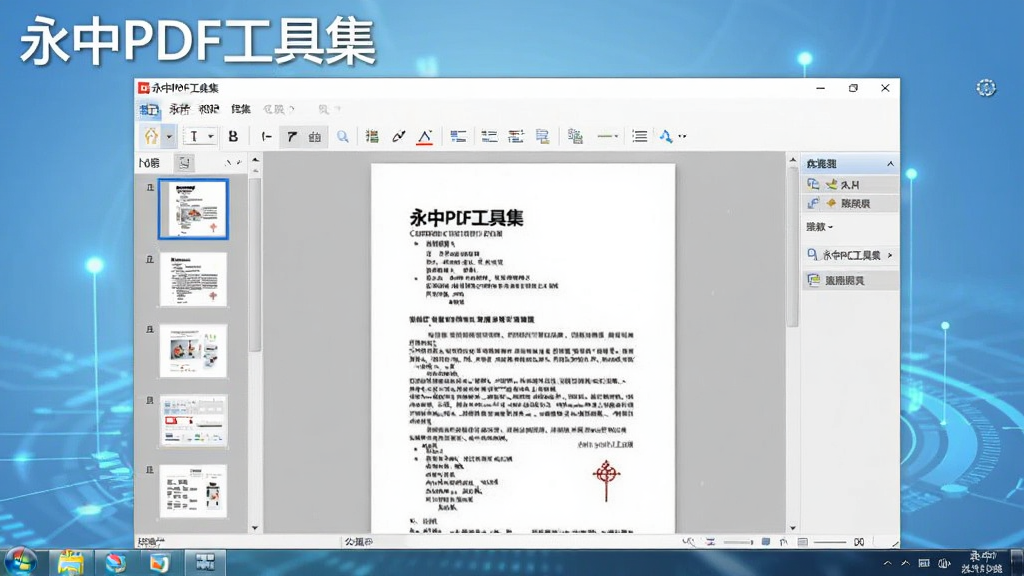Click the blue shape icon before the overflow dots
Image resolution: width=1024 pixels, height=576 pixels.
(665, 136)
